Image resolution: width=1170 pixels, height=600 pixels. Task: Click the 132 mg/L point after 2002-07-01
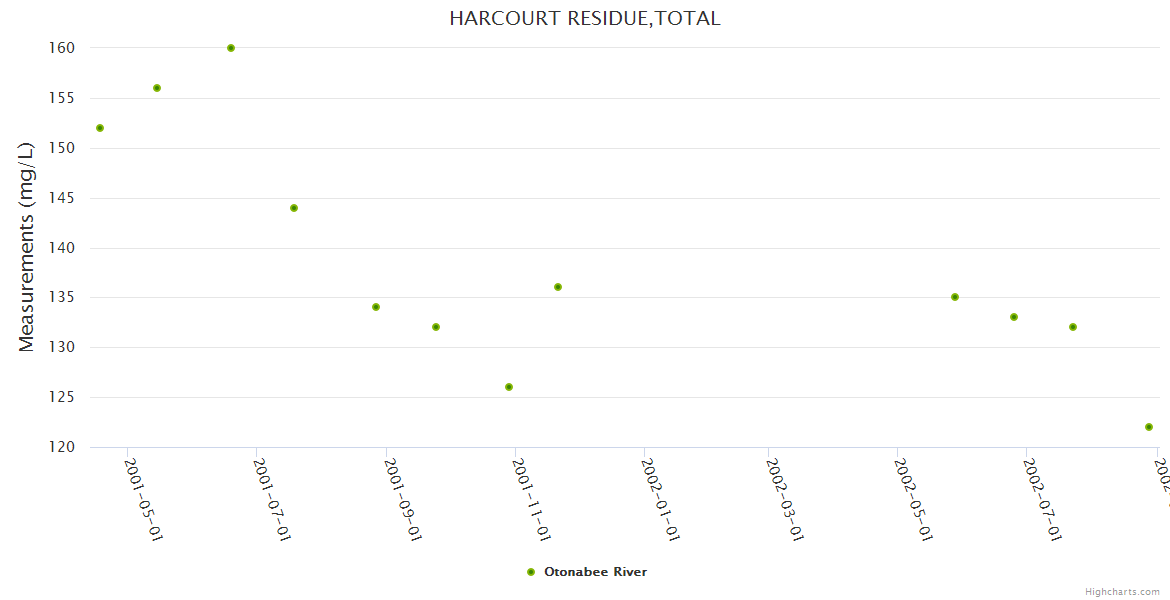pyautogui.click(x=1073, y=327)
